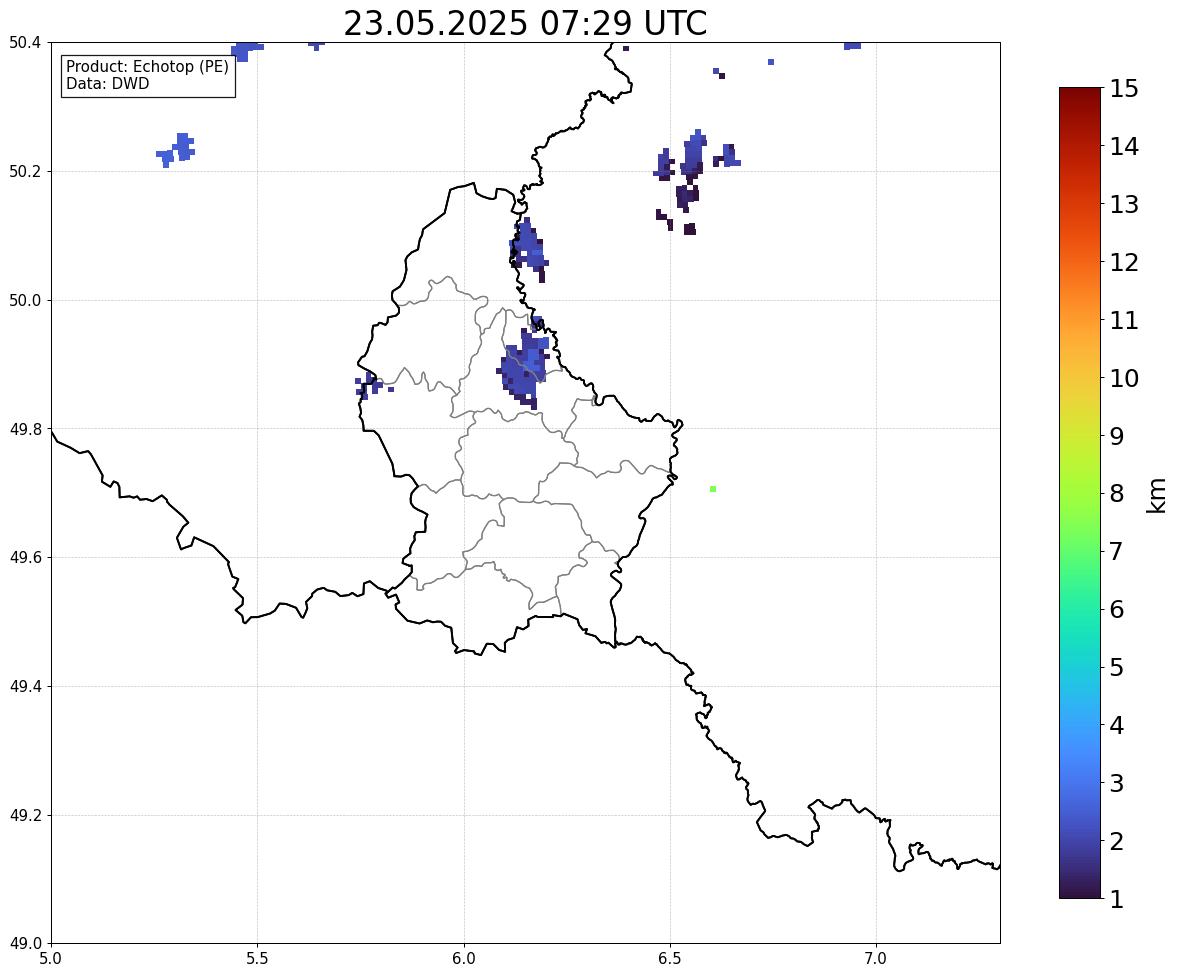Click the colorbar gradient

(1080, 493)
